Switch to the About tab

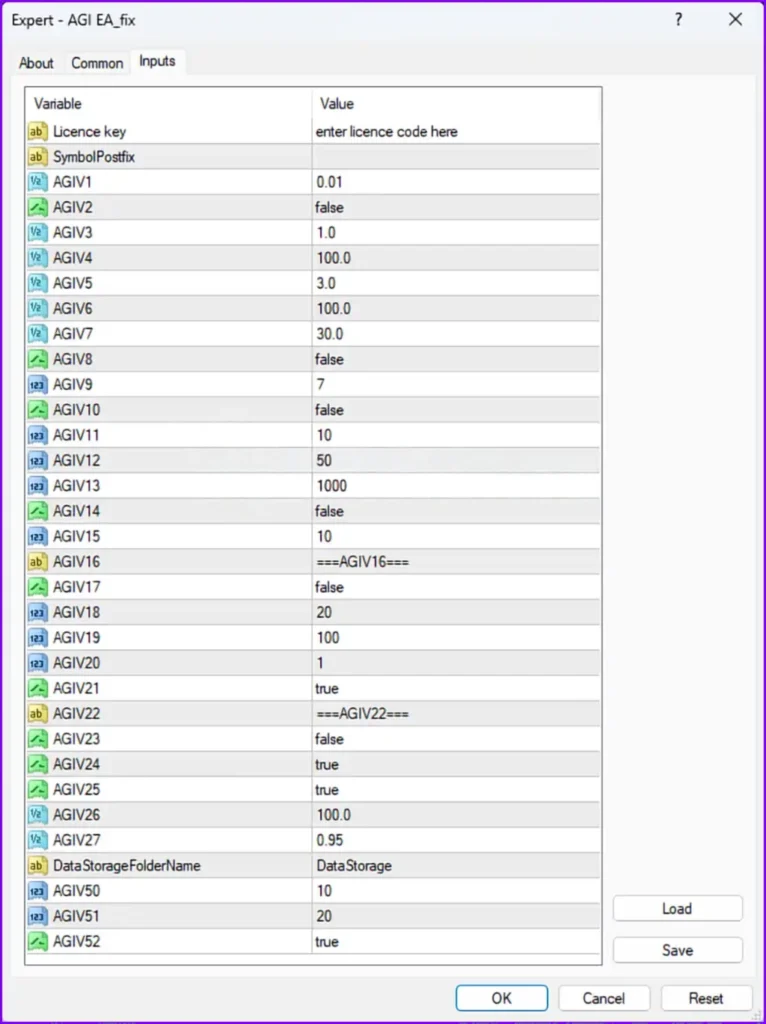click(x=36, y=63)
